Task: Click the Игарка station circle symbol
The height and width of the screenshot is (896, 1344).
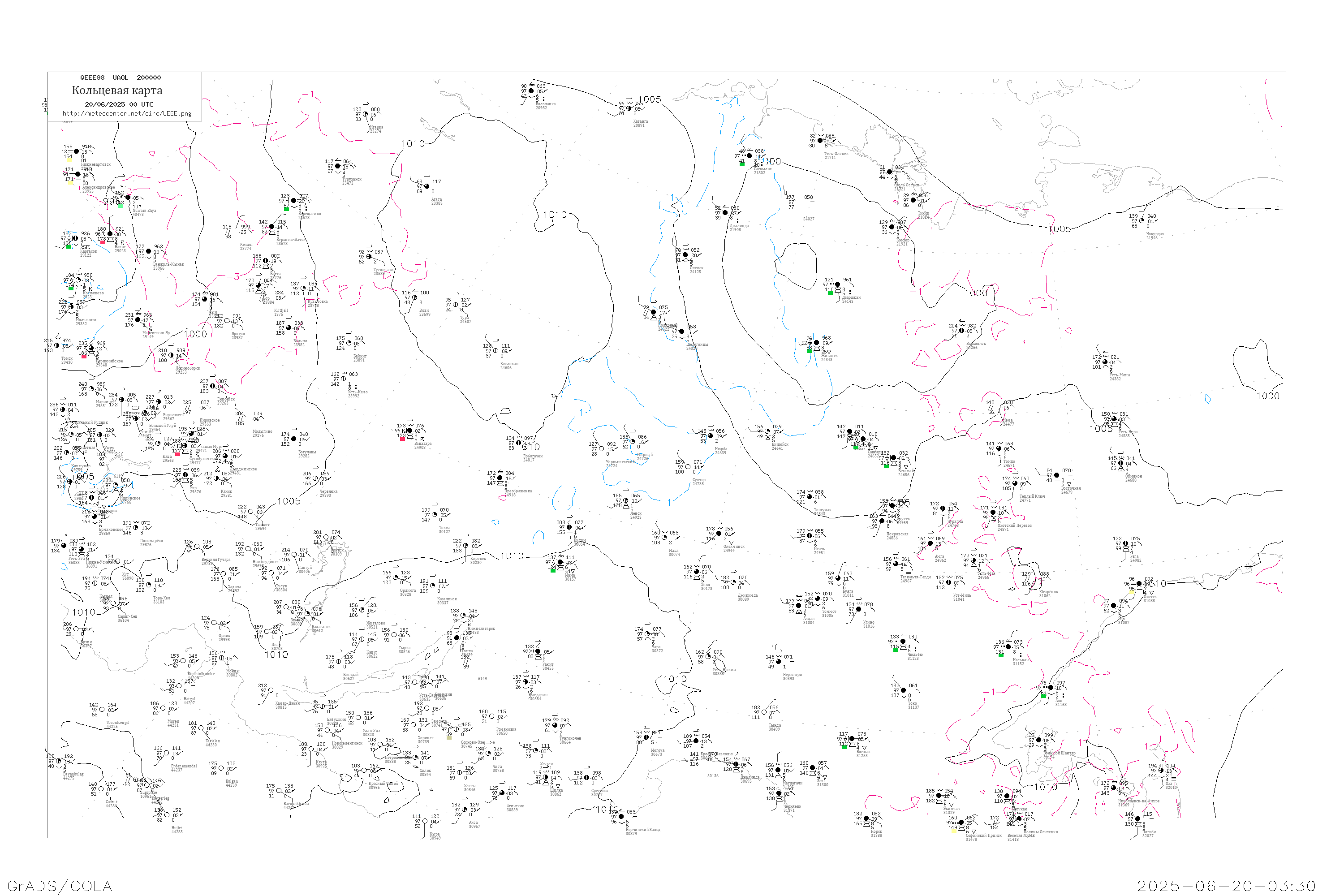Action: pyautogui.click(x=365, y=114)
